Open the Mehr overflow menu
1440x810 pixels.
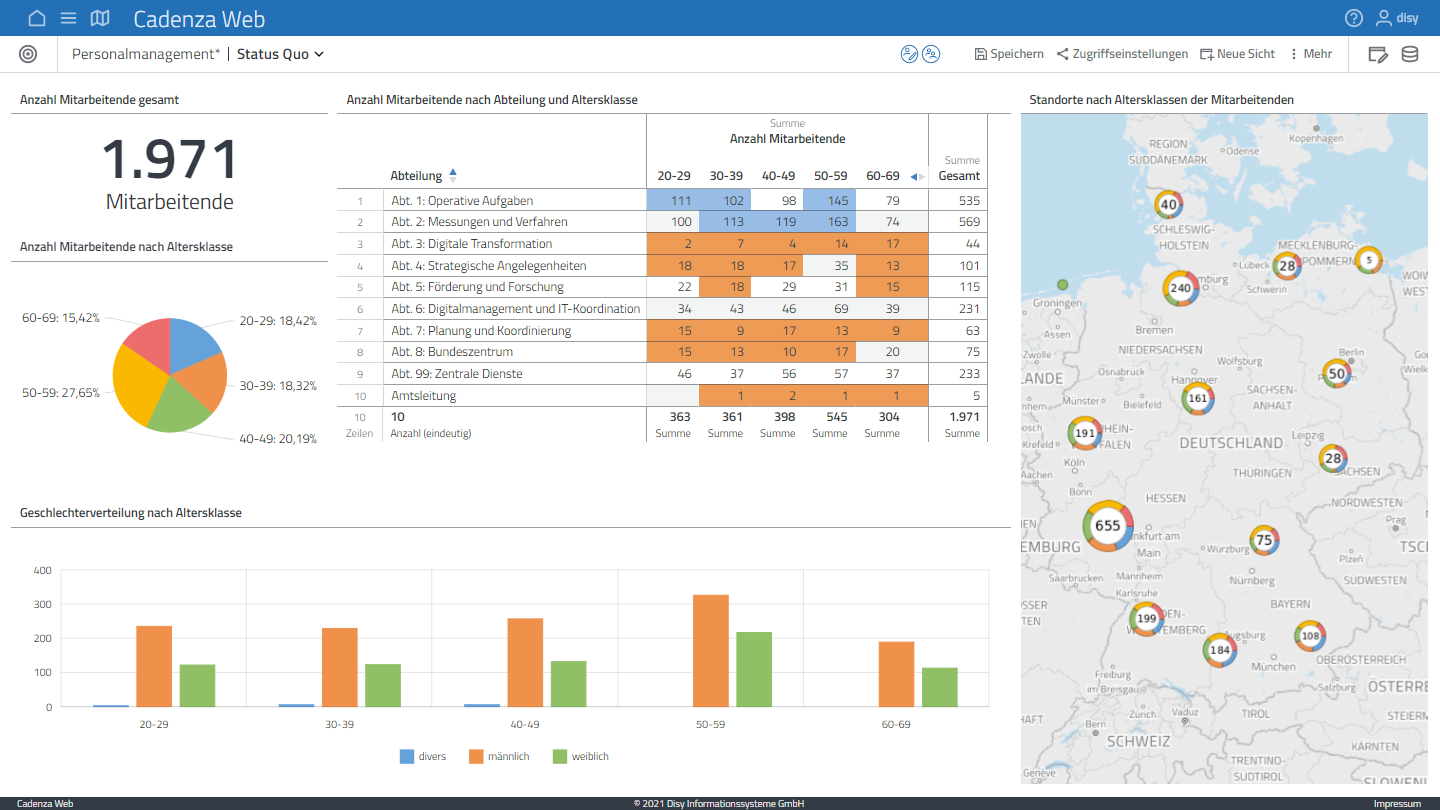click(x=1310, y=54)
